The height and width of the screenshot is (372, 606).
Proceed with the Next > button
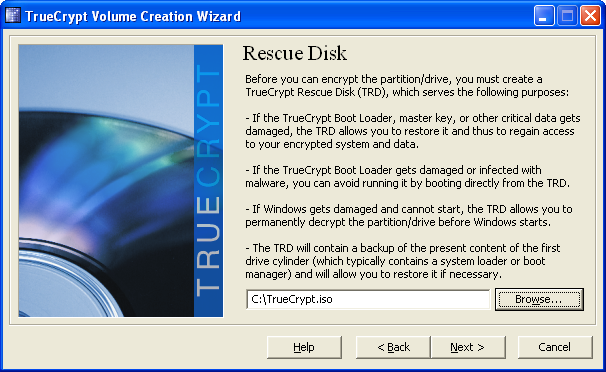468,347
